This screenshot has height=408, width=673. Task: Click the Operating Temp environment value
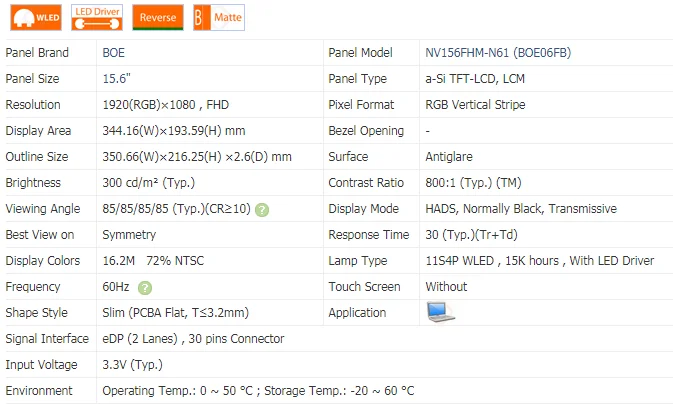pos(258,391)
